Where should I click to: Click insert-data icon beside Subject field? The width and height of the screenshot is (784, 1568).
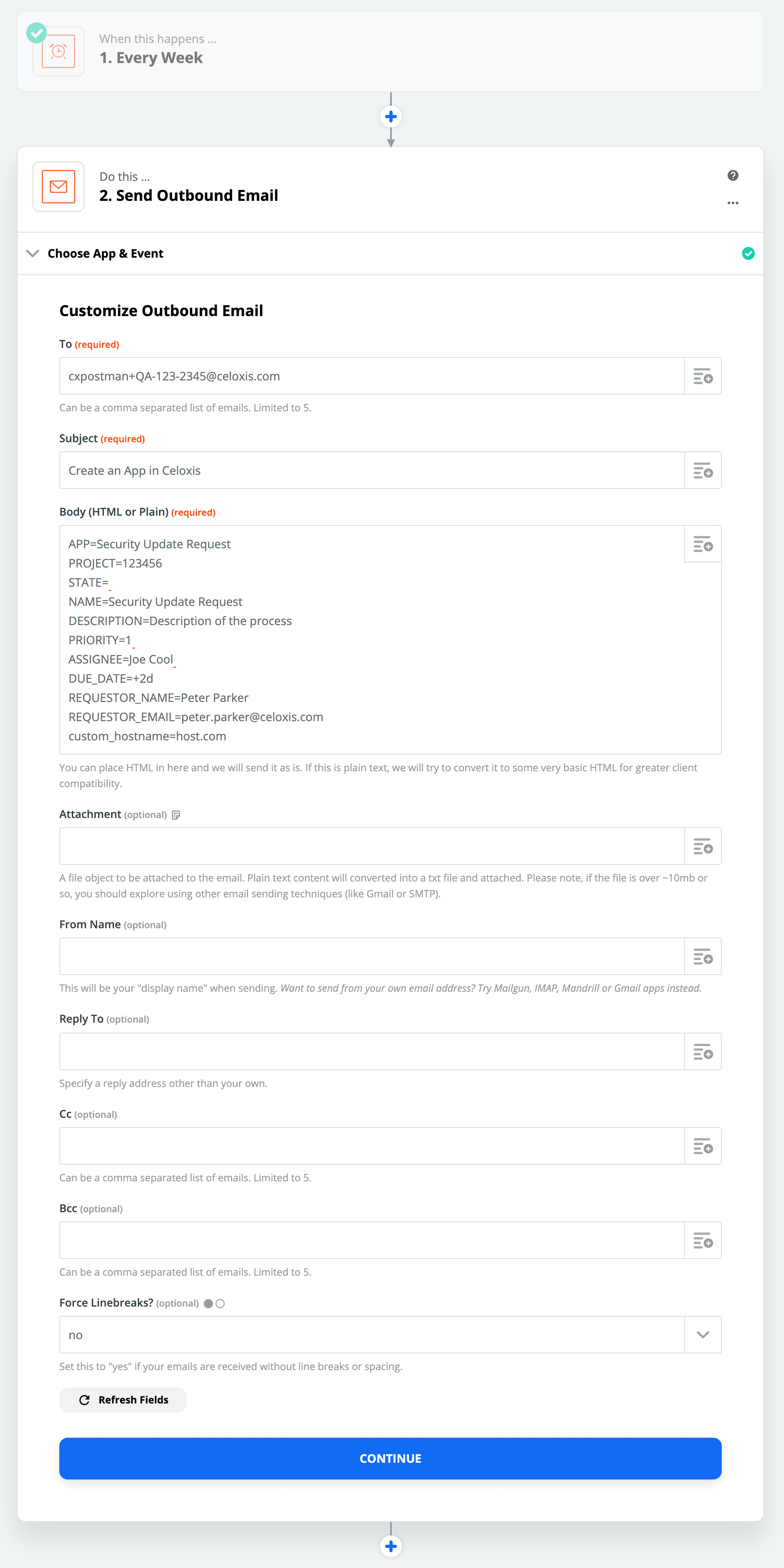tap(703, 471)
